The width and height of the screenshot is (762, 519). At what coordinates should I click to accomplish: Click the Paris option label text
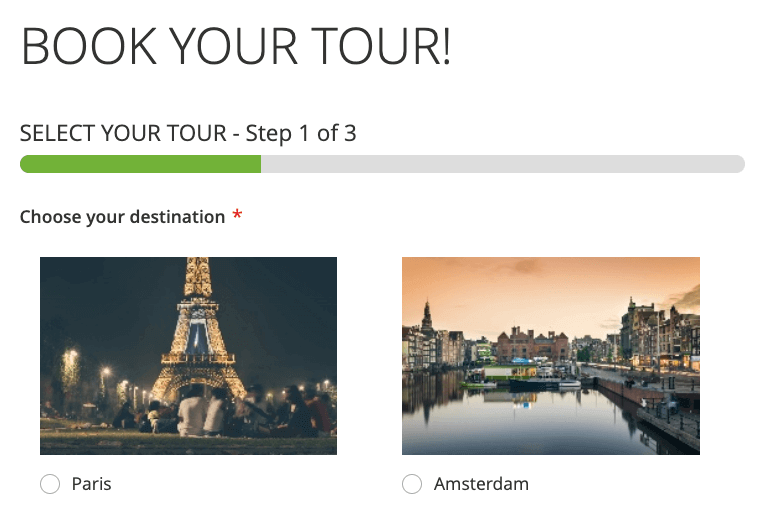coord(91,485)
